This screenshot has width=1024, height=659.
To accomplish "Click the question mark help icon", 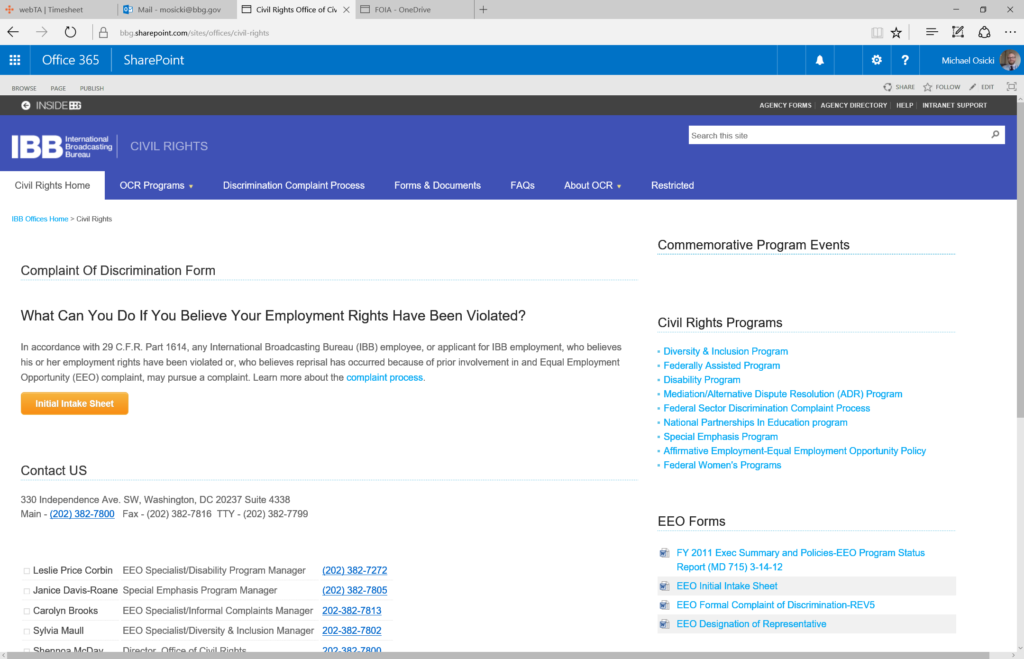I will tap(904, 60).
